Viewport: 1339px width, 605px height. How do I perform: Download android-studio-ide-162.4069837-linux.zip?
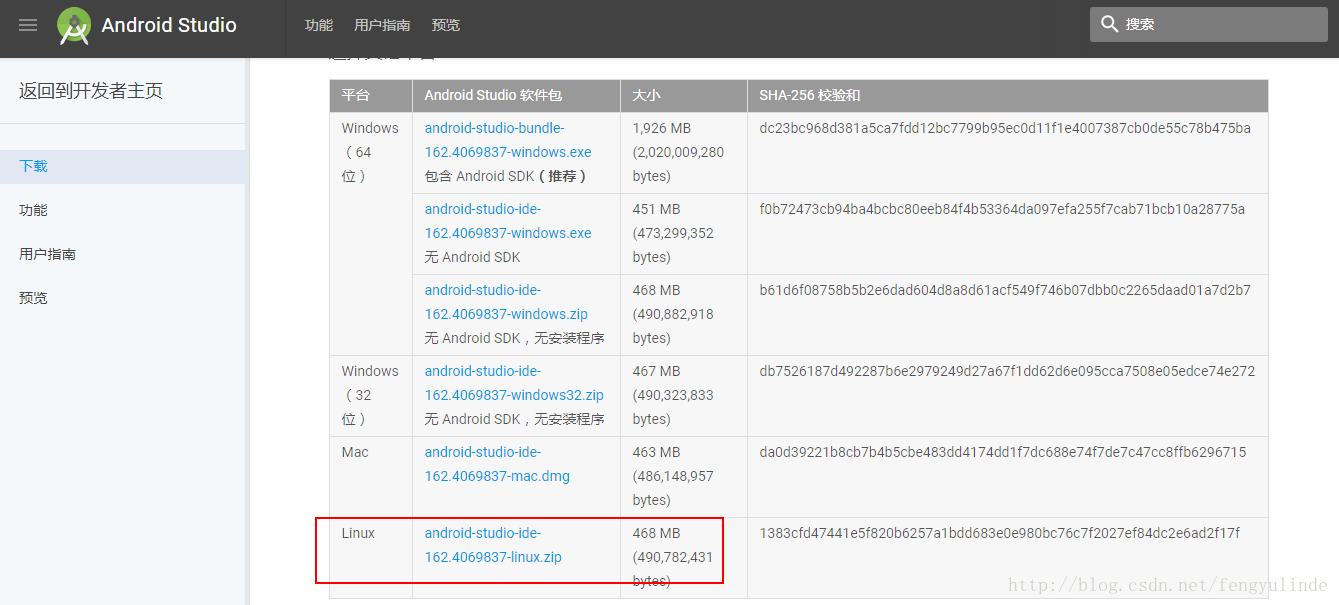pyautogui.click(x=493, y=545)
